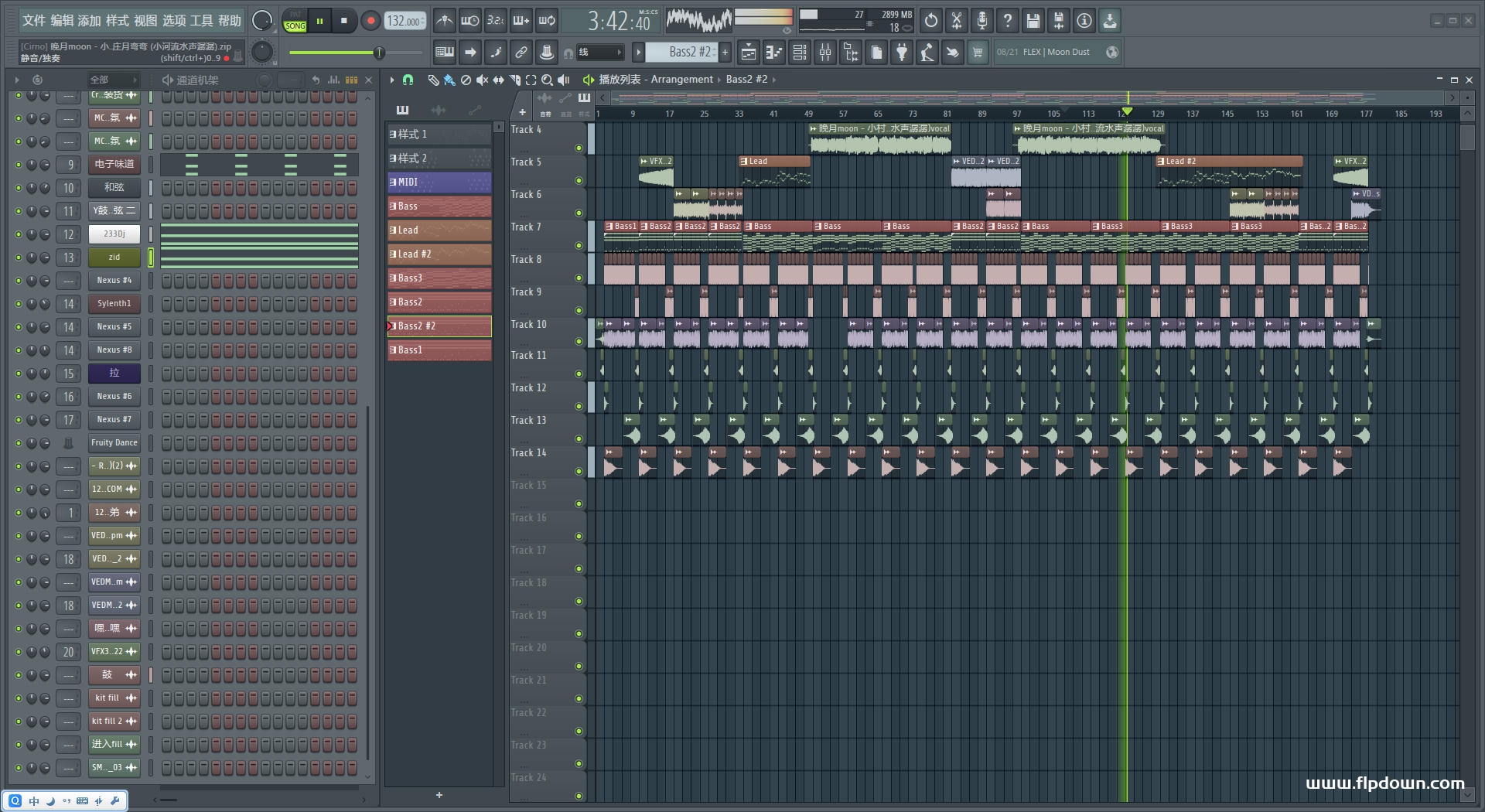
Task: Mute Track 7 using its green dot
Action: (579, 245)
